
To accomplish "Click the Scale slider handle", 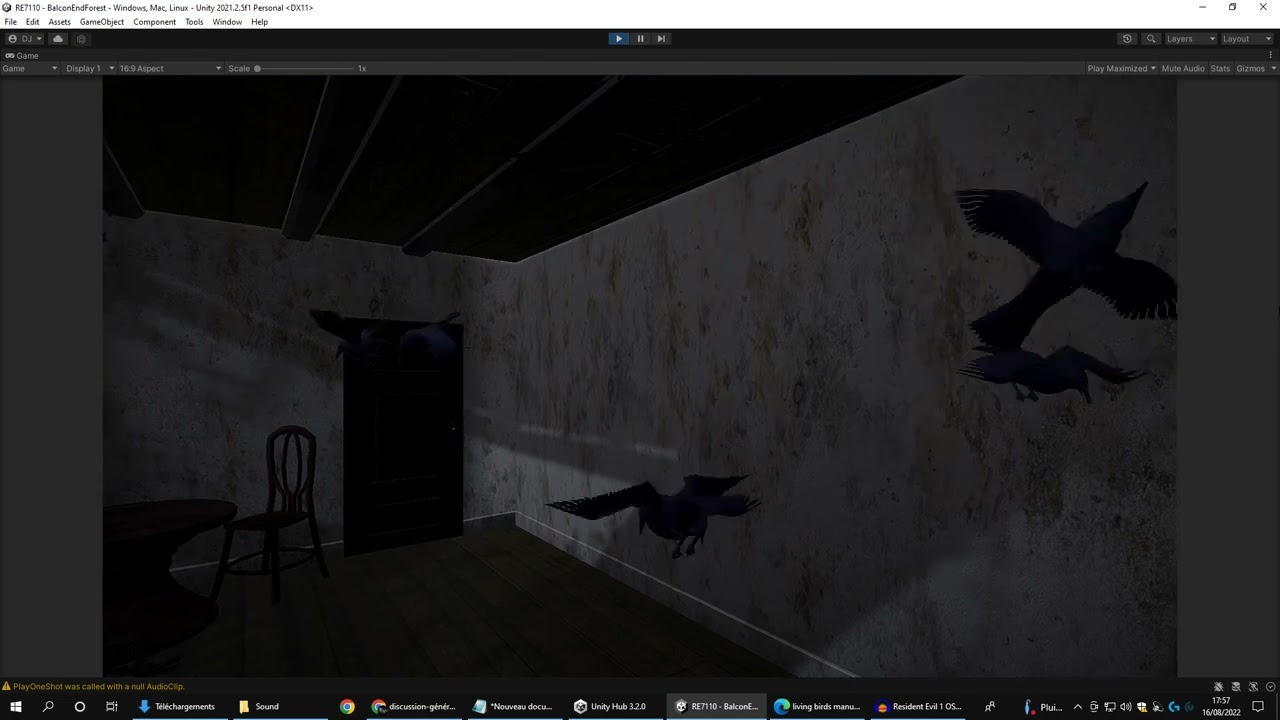I will [257, 69].
